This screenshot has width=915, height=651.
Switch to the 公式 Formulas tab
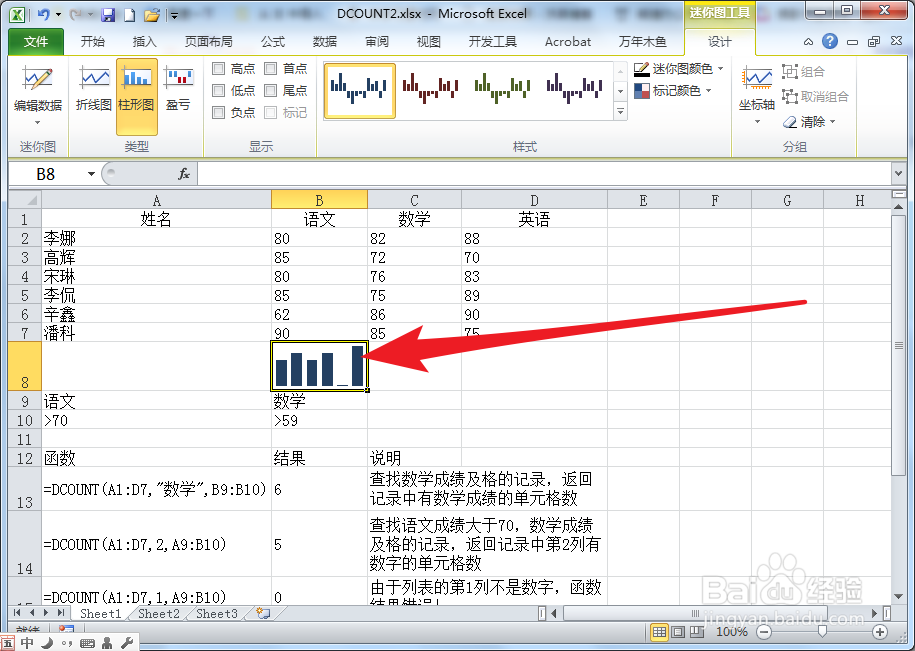point(273,41)
